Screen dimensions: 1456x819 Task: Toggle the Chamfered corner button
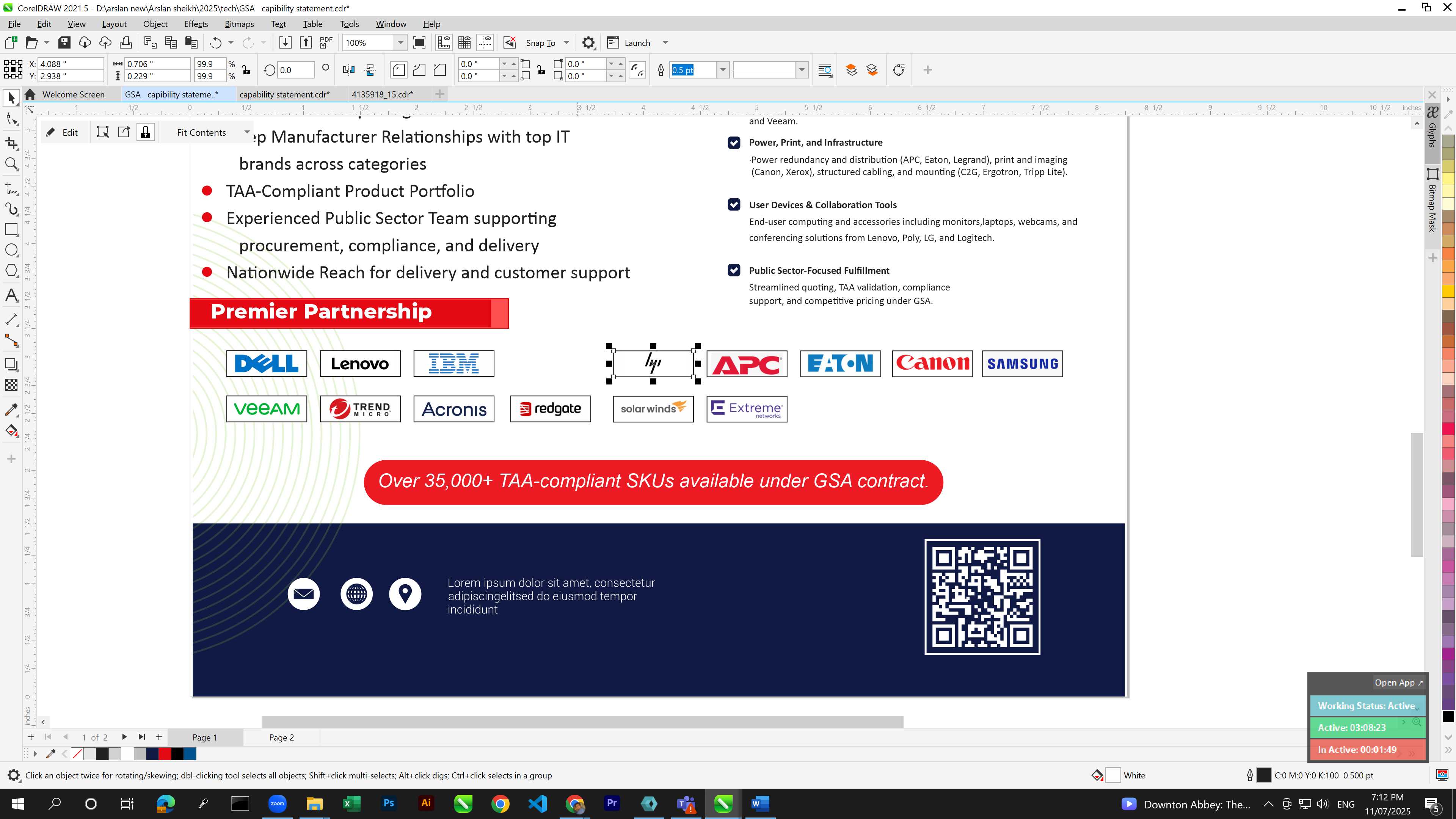tap(439, 70)
